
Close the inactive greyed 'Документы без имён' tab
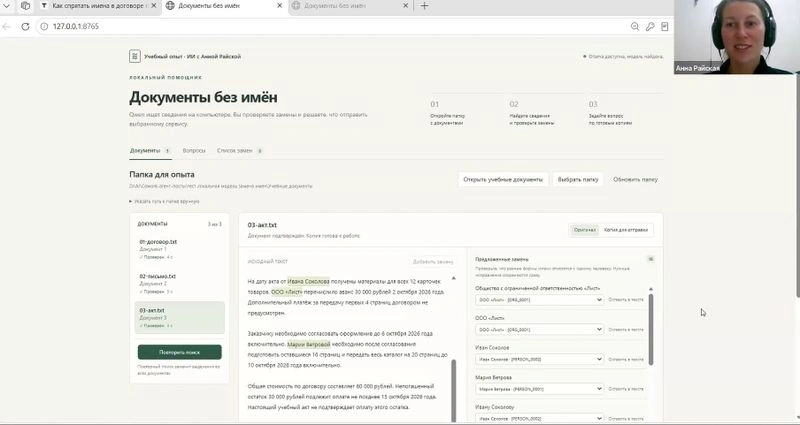[x=406, y=6]
